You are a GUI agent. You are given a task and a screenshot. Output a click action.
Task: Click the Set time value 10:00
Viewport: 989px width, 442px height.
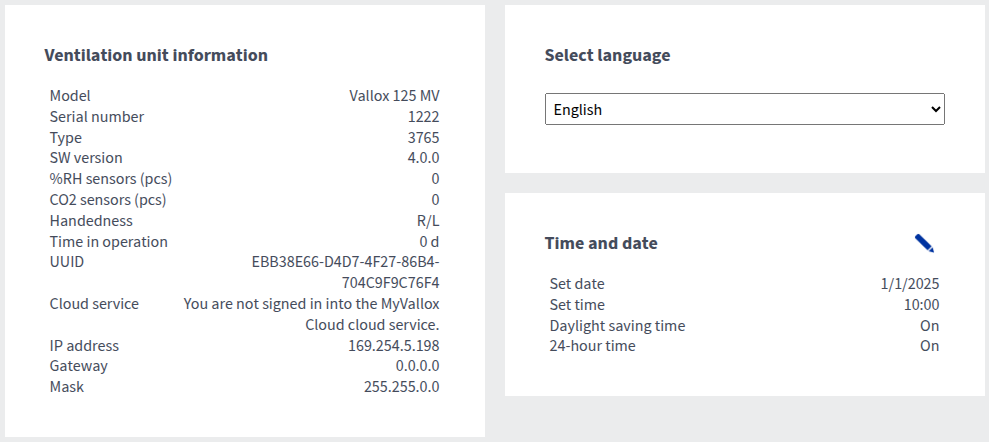pyautogui.click(x=921, y=305)
